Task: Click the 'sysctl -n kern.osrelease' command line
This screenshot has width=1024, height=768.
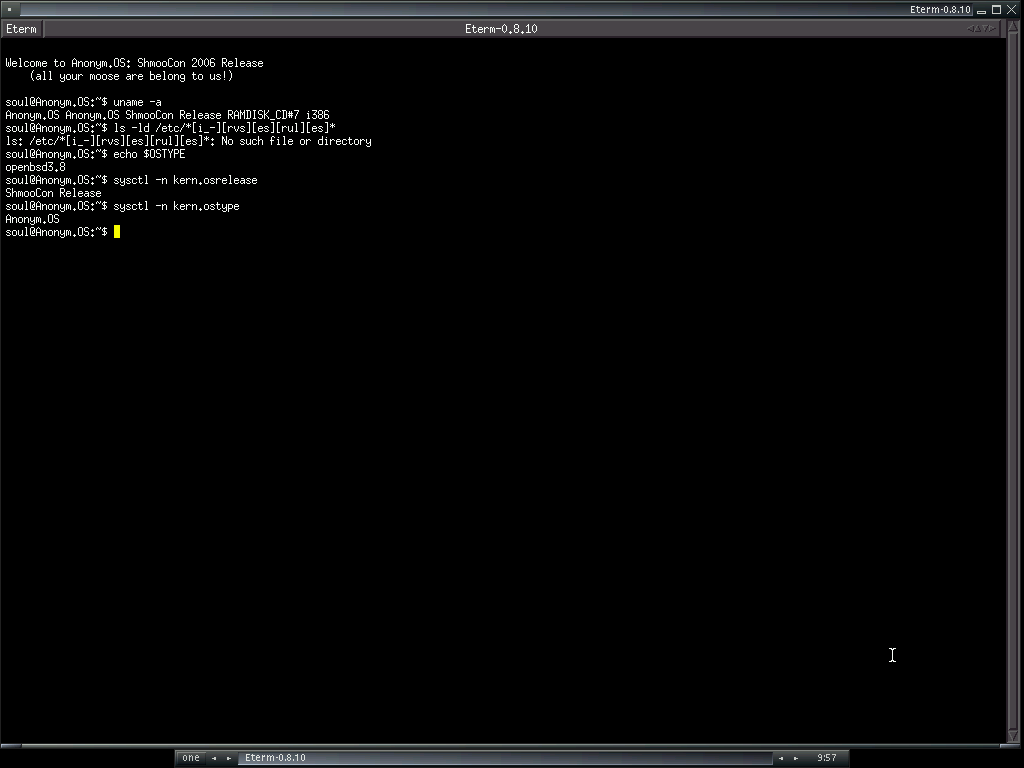Action: coord(131,181)
